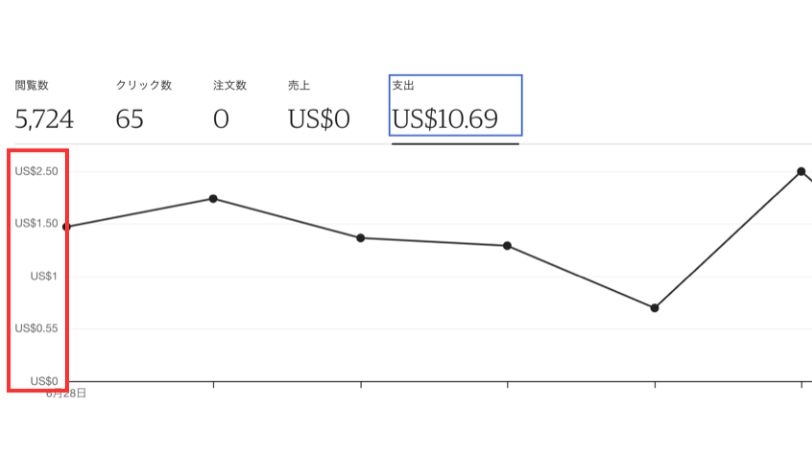Click the US$2.50 y-axis label
Image resolution: width=812 pixels, height=457 pixels.
[x=36, y=172]
